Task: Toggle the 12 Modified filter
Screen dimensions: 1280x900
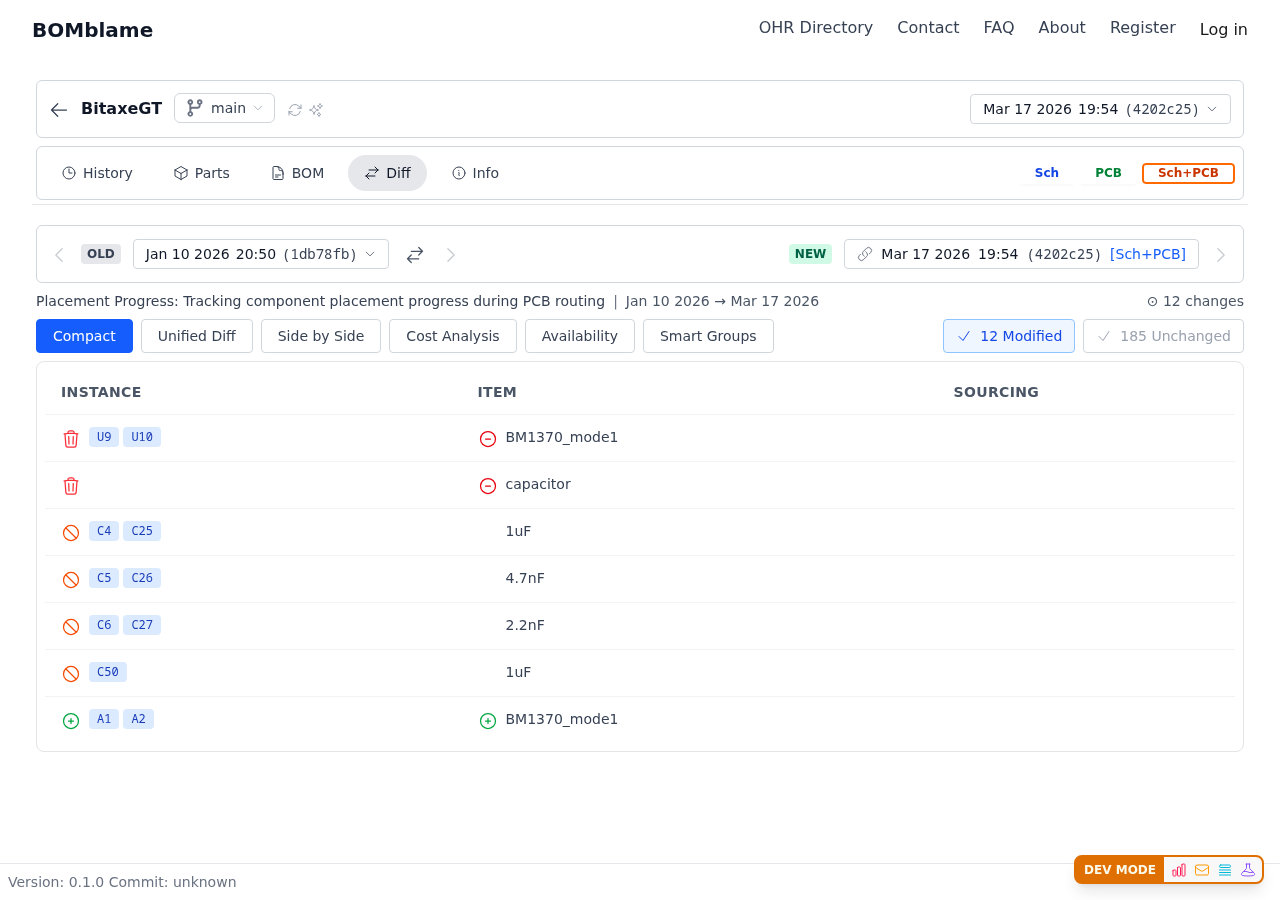Action: (1008, 336)
